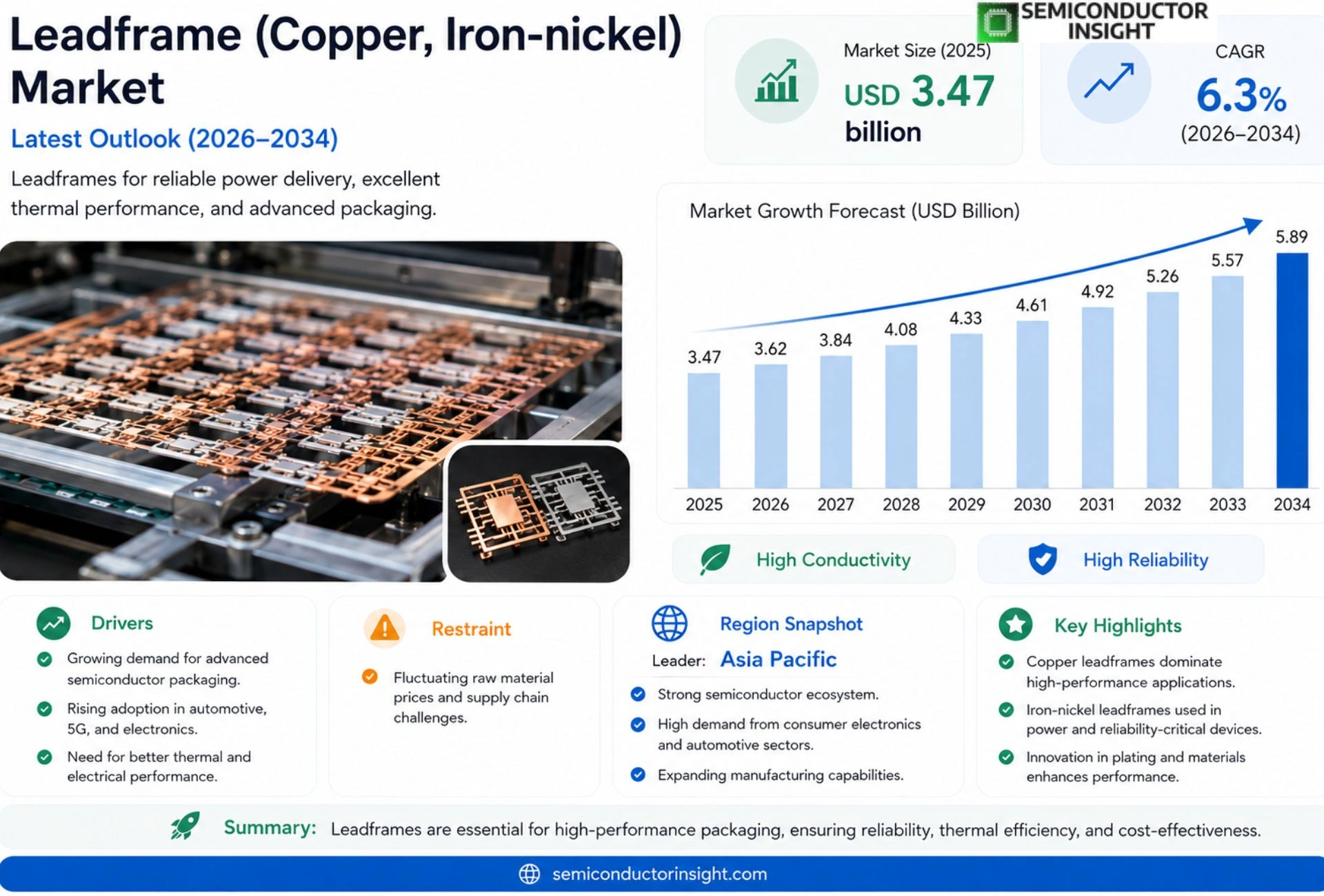
Task: Click the 'Summary:' label
Action: [x=270, y=828]
